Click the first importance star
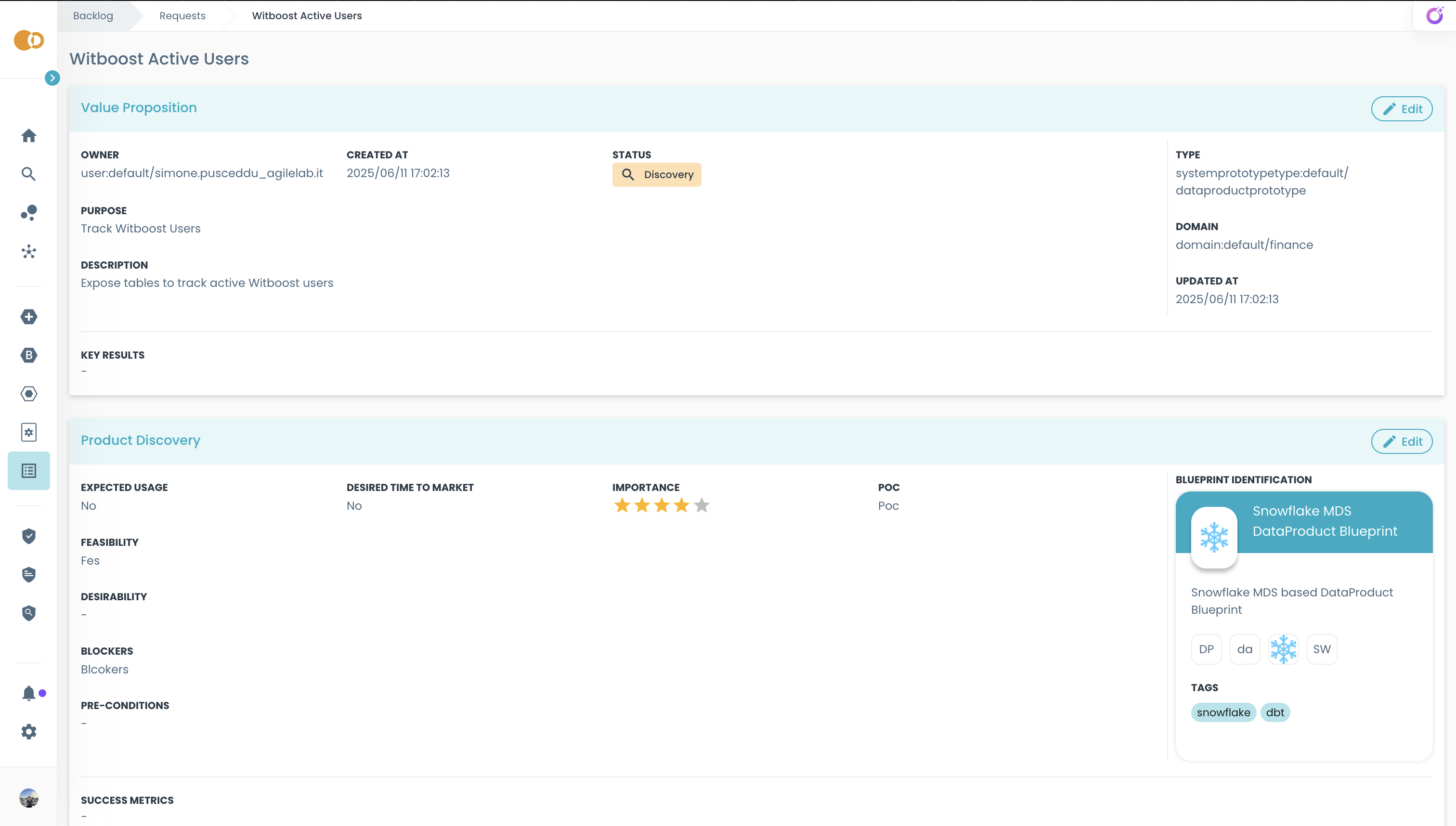The width and height of the screenshot is (1456, 826). [622, 505]
